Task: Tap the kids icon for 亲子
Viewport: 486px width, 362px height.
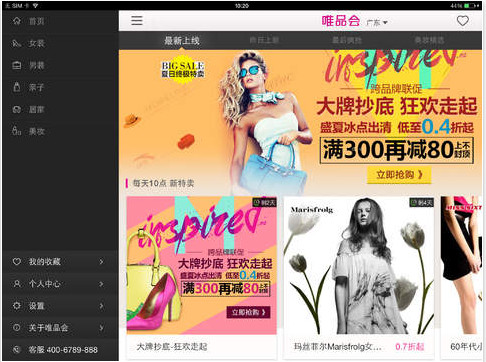Action: pos(17,87)
